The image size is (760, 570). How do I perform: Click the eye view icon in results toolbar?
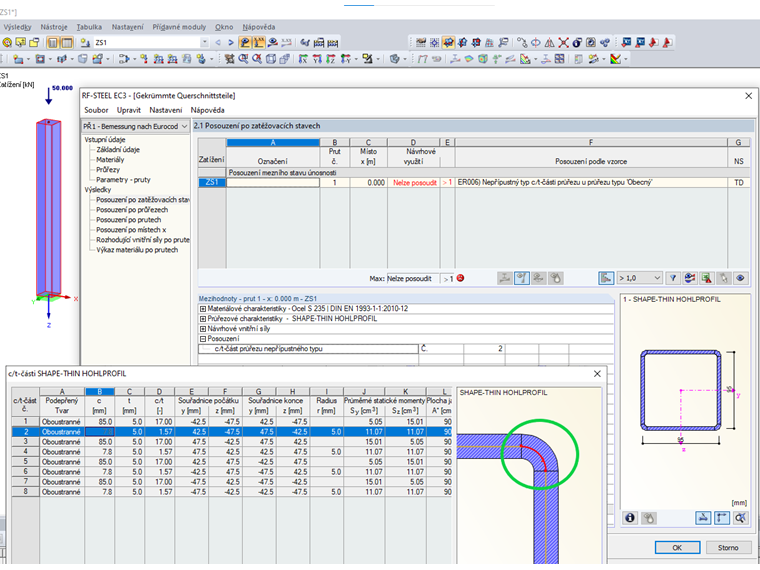741,278
